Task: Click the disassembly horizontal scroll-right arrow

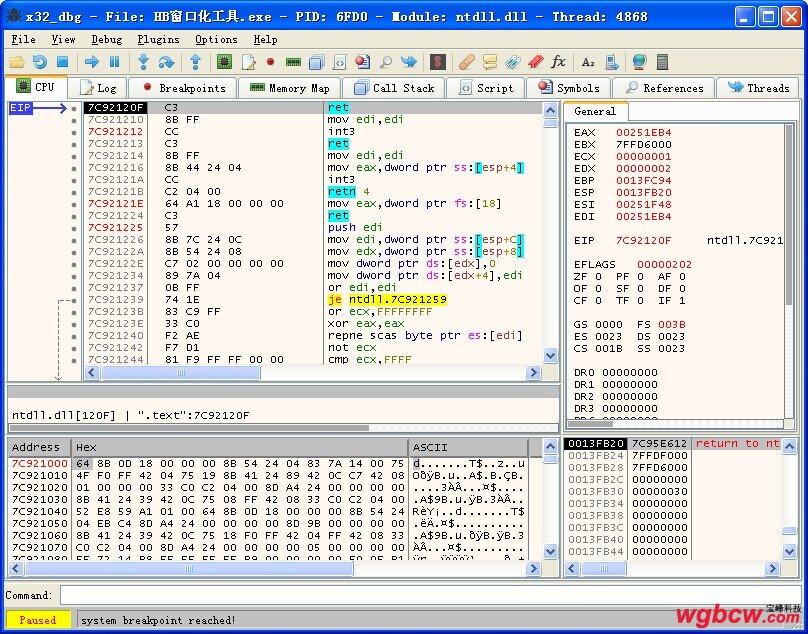Action: [533, 372]
